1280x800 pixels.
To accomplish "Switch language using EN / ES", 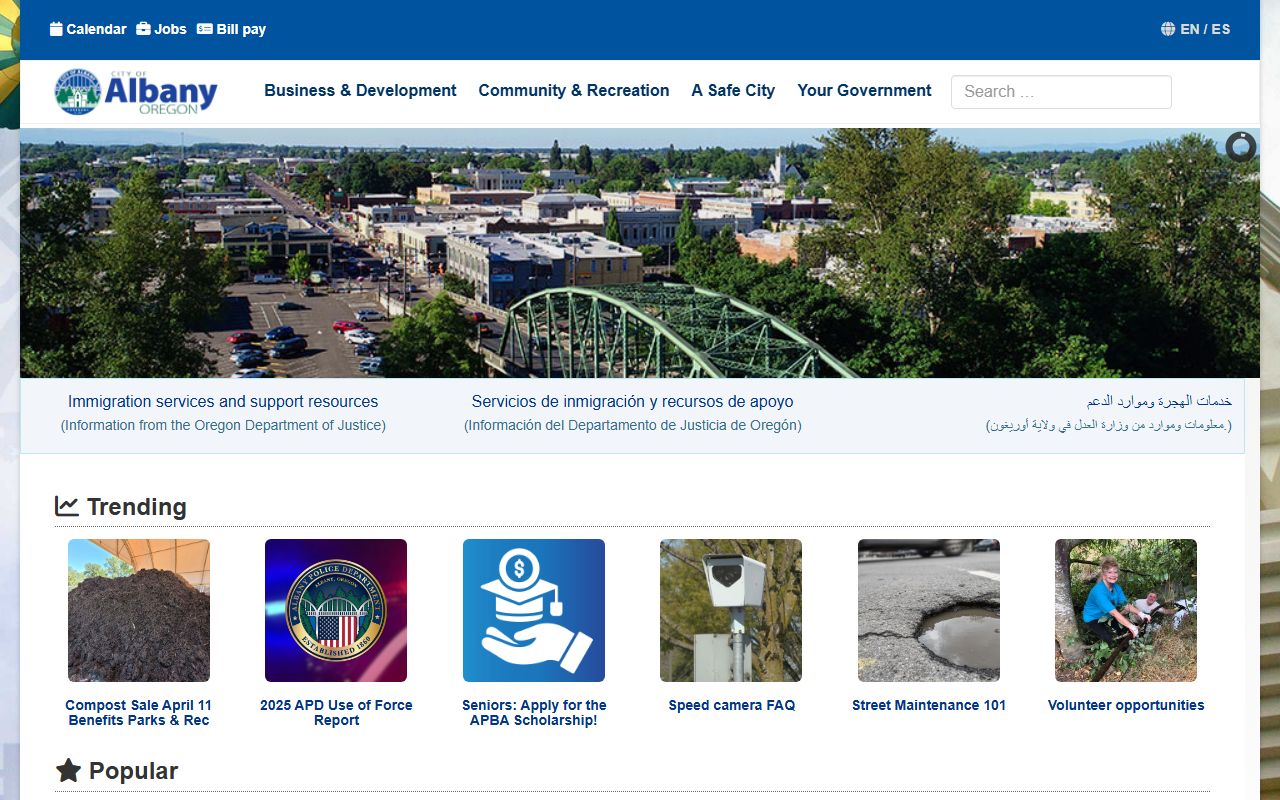I will tap(1205, 29).
